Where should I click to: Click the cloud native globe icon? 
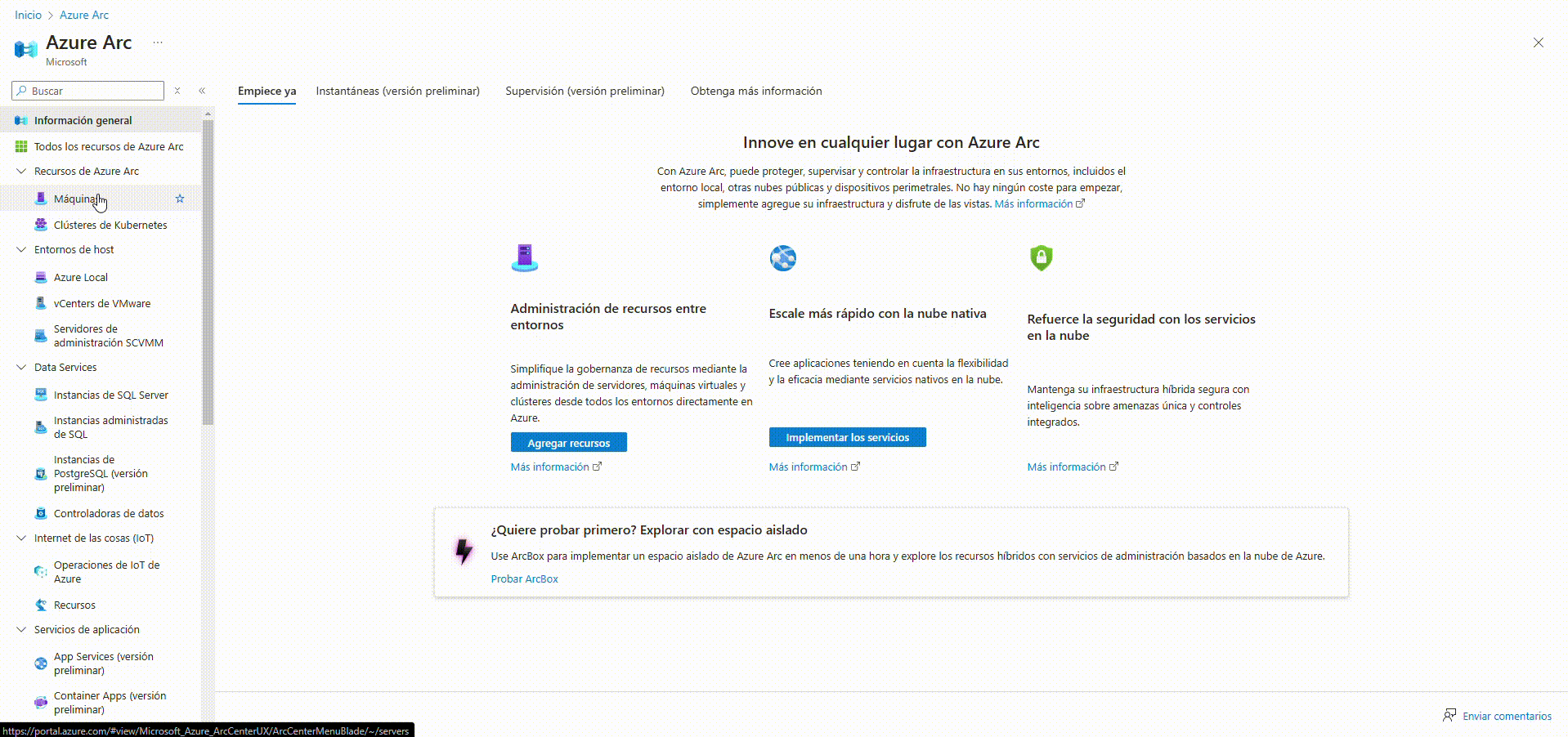click(x=783, y=258)
